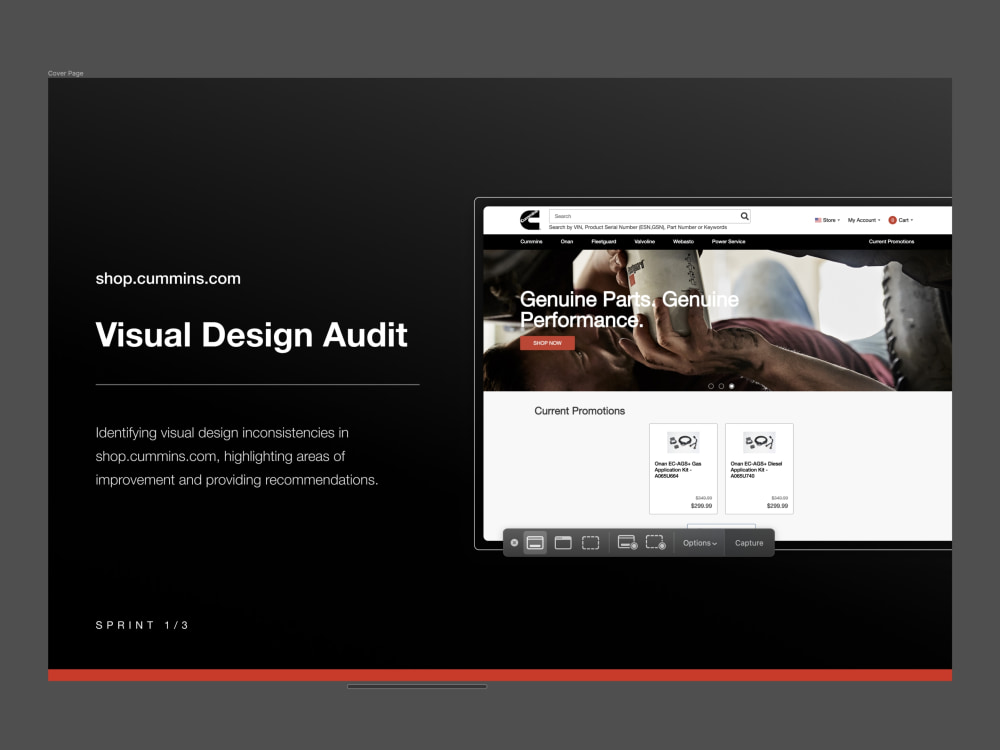This screenshot has height=750, width=1000.
Task: Click the Current Promotions nav link
Action: (891, 242)
